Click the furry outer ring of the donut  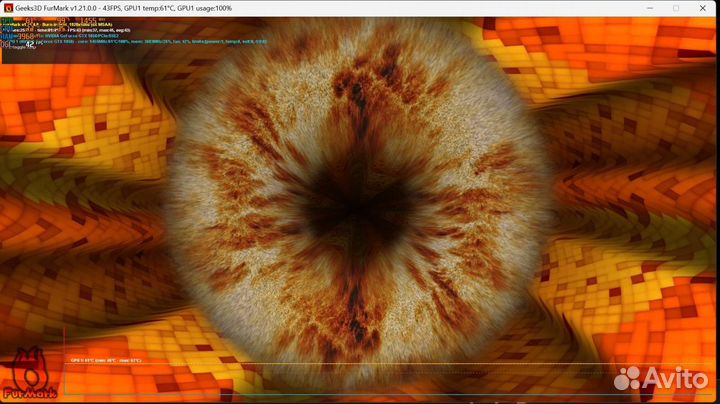point(230,150)
